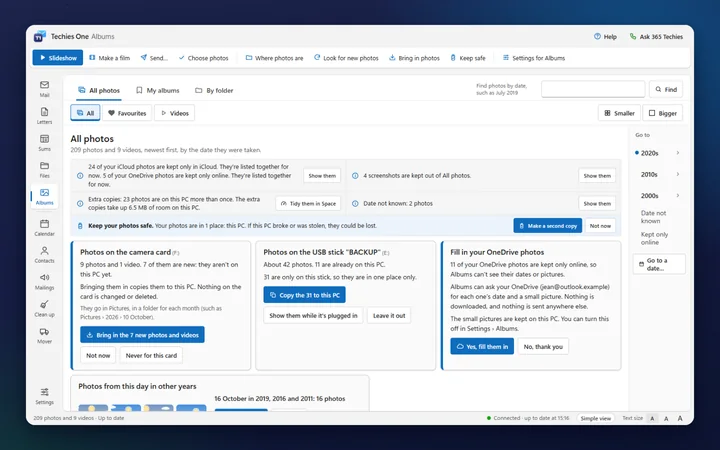The height and width of the screenshot is (450, 720).
Task: Switch to the By folder tab
Action: 214,90
